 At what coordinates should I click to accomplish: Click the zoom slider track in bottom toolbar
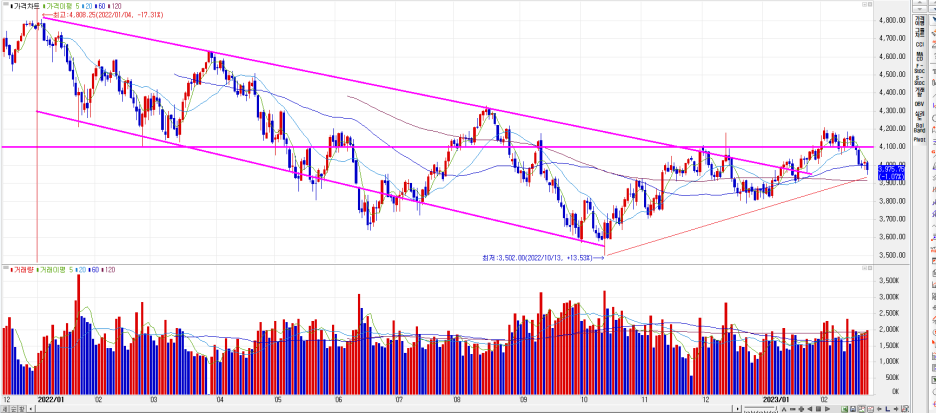[759, 409]
